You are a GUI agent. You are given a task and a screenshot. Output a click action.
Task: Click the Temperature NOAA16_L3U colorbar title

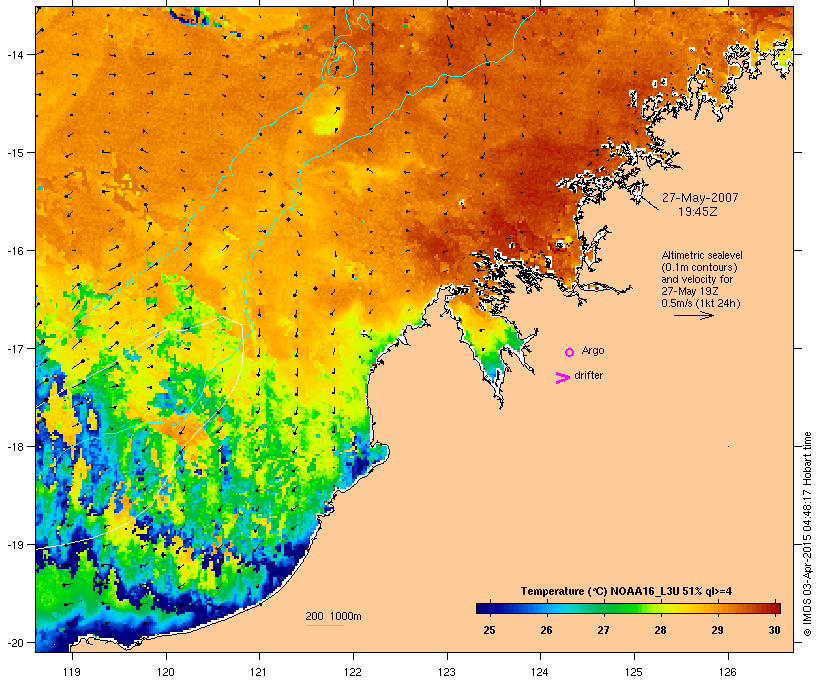626,591
